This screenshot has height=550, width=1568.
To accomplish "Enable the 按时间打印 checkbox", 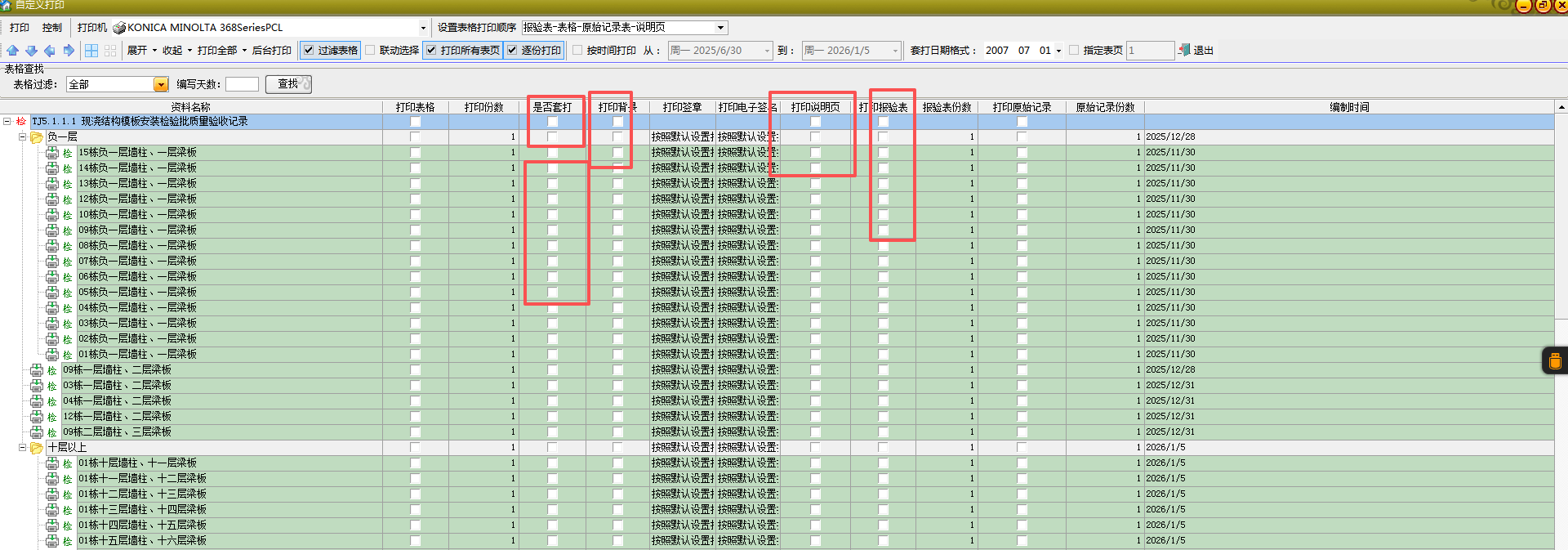I will point(577,51).
